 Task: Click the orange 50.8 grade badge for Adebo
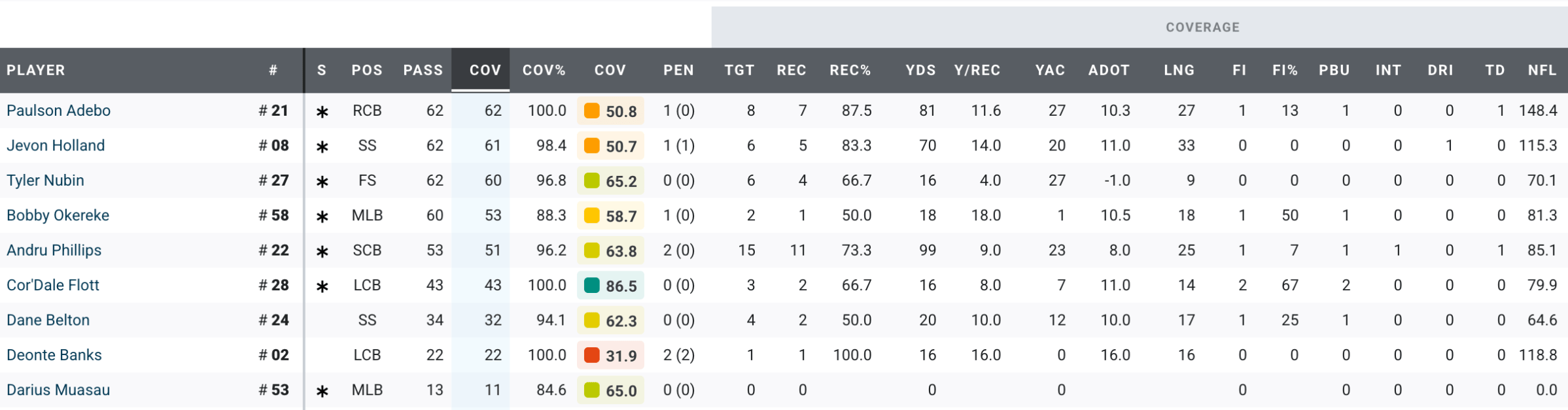pos(610,111)
